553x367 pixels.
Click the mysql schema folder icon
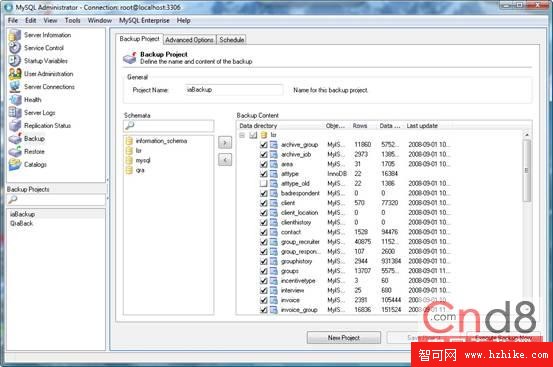129,160
